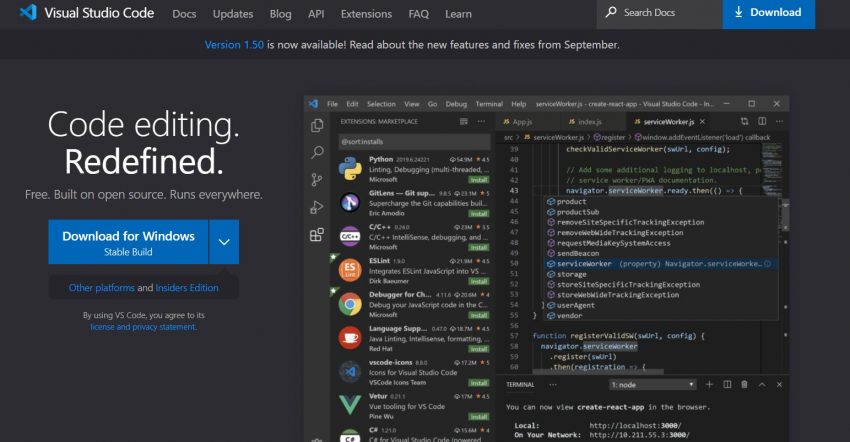Screen dimensions: 850x442
Task: Open the Other platforms link
Action: [101, 288]
